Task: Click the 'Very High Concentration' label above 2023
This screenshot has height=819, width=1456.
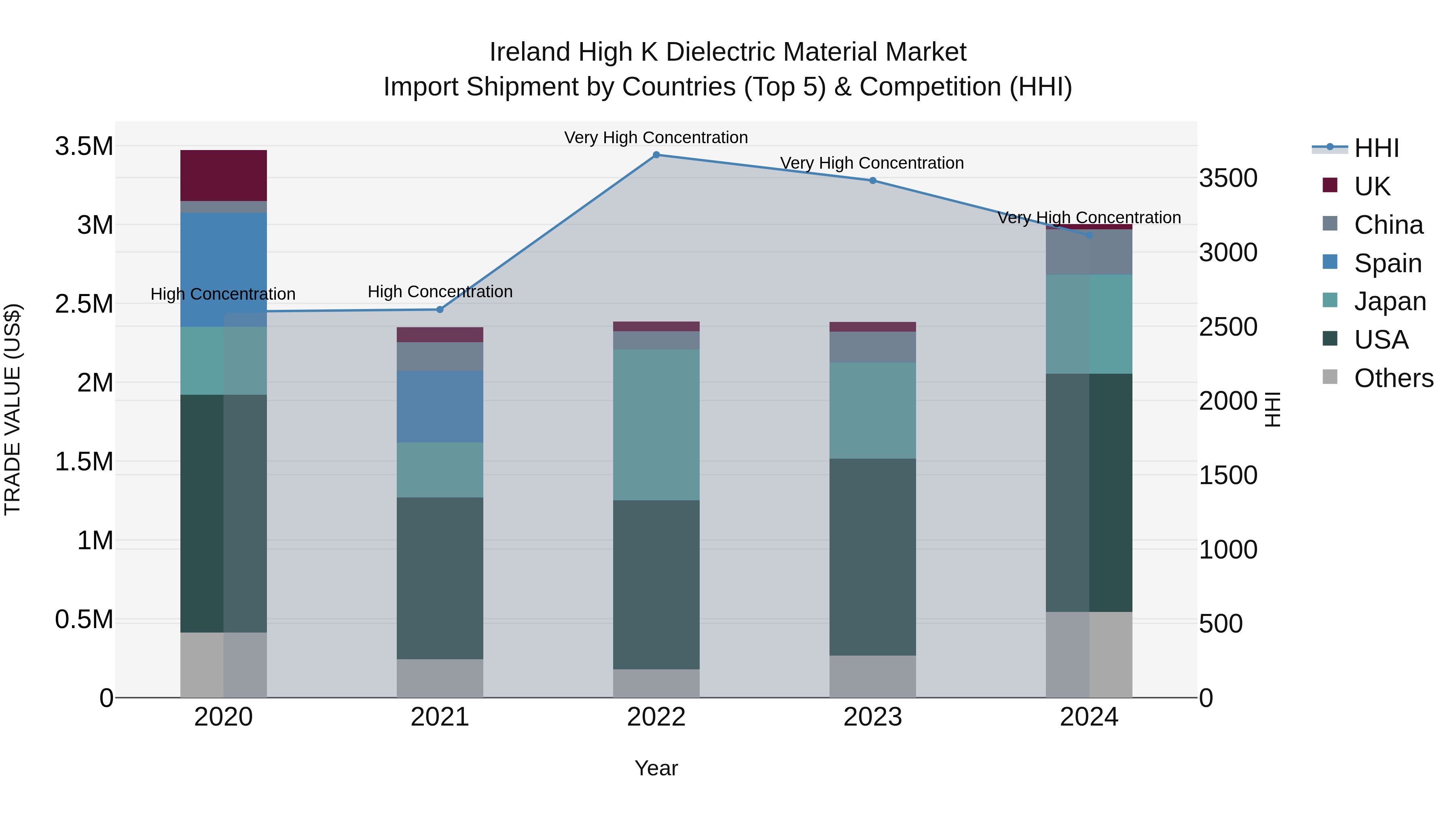Action: [x=872, y=163]
